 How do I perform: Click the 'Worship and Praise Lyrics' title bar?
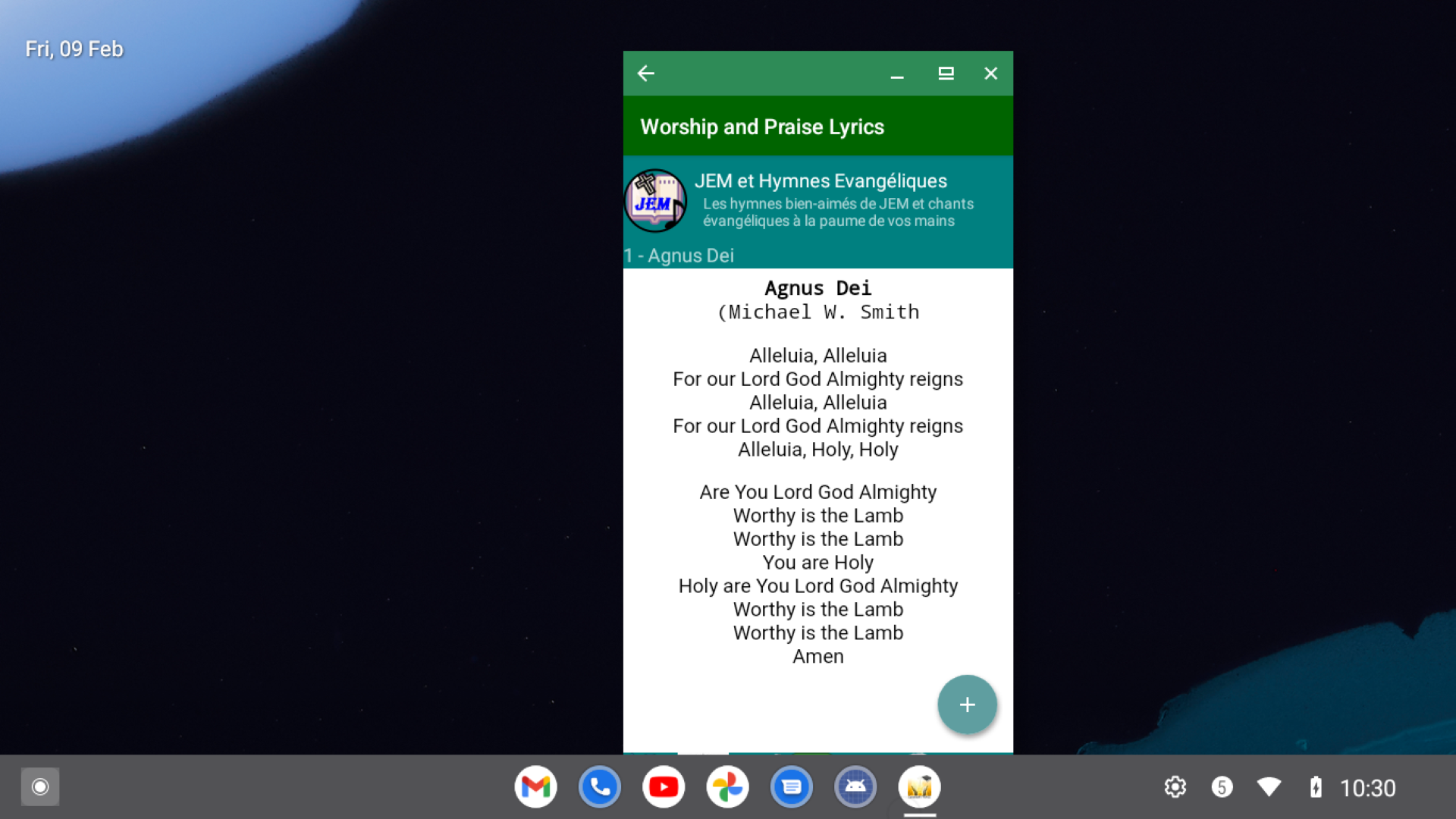[762, 127]
